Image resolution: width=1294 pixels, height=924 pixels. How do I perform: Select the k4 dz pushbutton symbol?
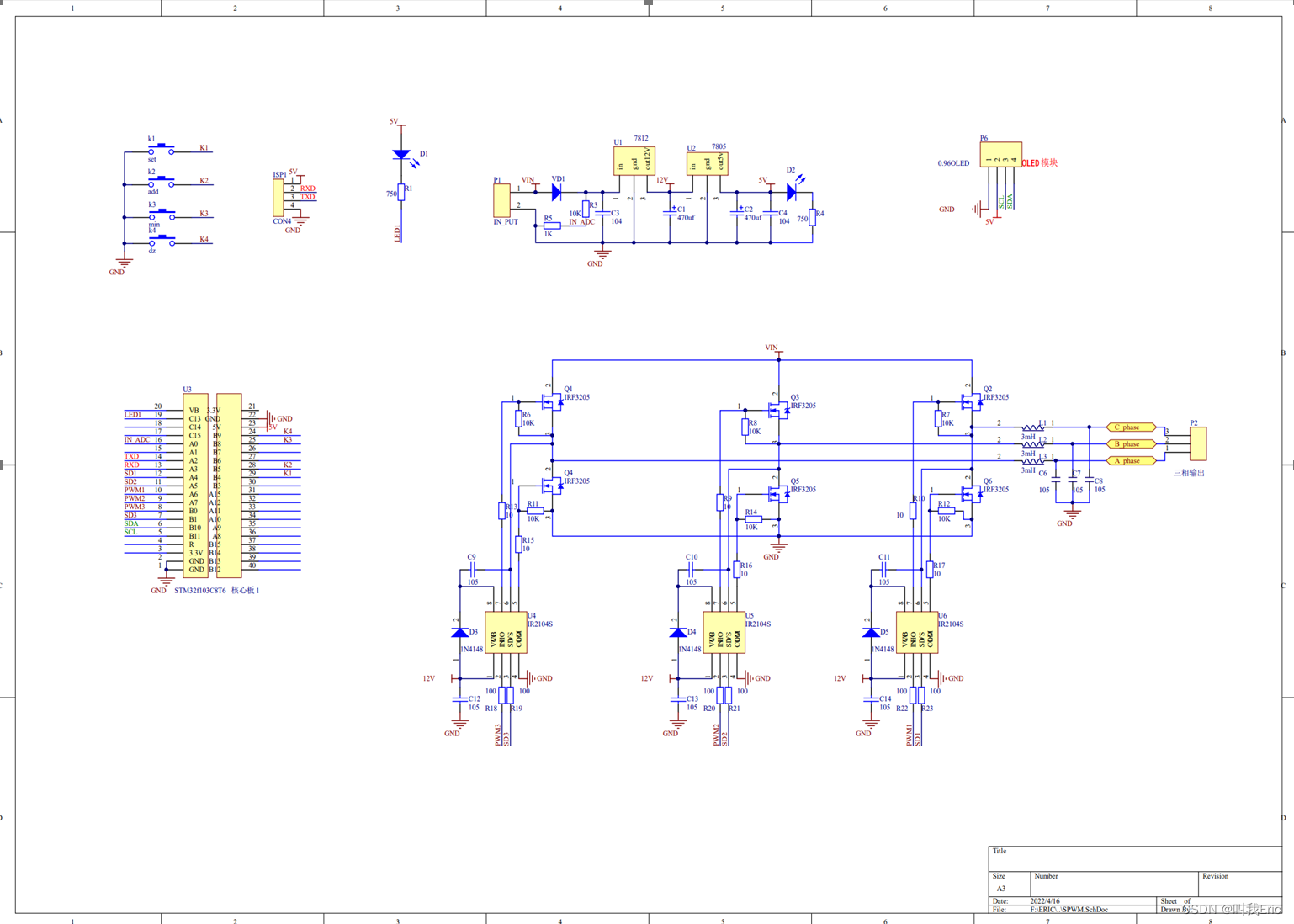[162, 240]
